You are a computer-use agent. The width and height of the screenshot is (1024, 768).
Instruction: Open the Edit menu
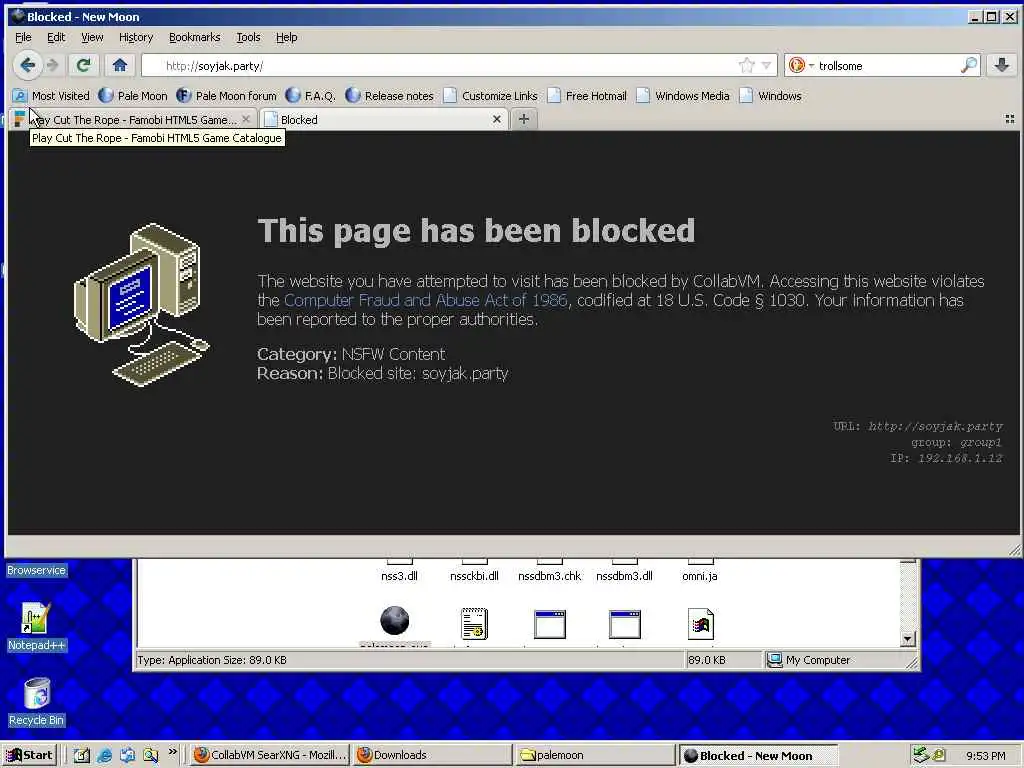[56, 37]
